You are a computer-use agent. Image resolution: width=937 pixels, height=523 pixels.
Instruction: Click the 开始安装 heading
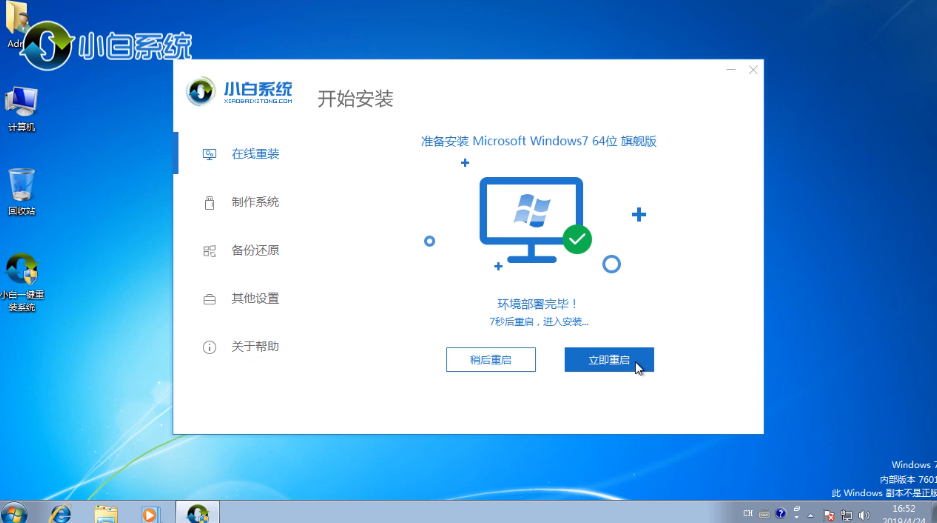click(355, 99)
